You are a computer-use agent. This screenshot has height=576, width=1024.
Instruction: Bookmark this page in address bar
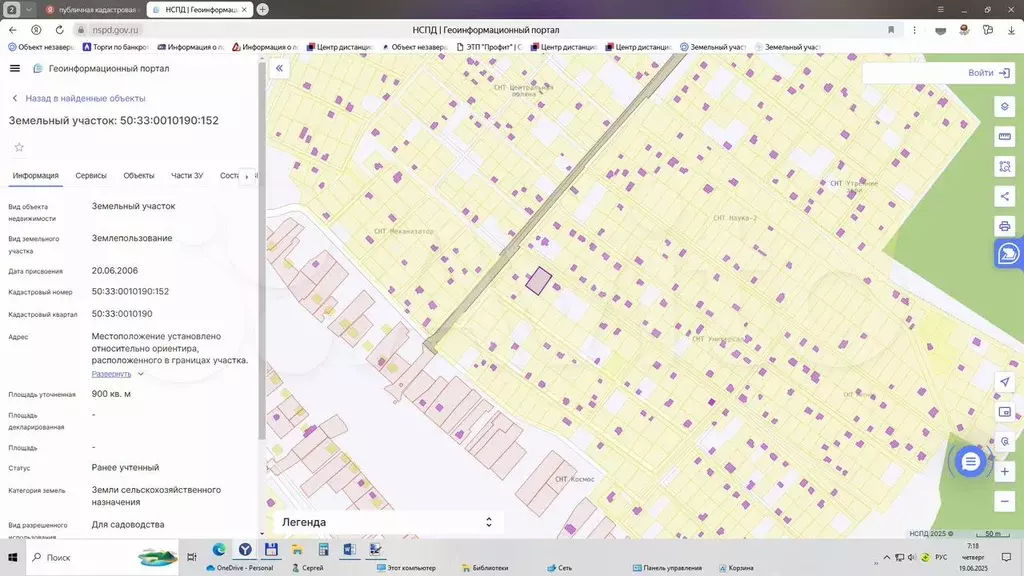click(x=891, y=30)
